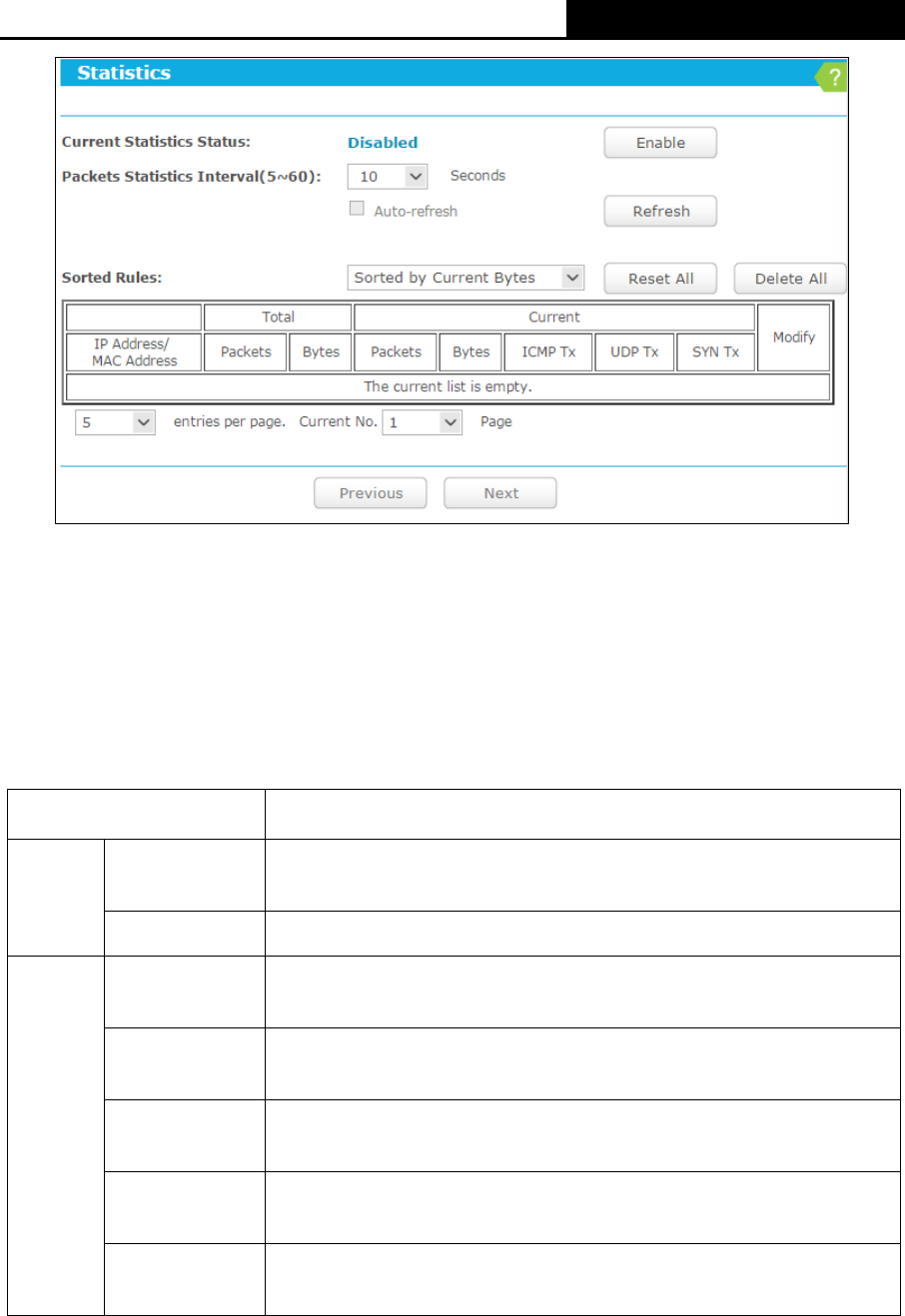
Task: Click the Modify column header
Action: [794, 337]
